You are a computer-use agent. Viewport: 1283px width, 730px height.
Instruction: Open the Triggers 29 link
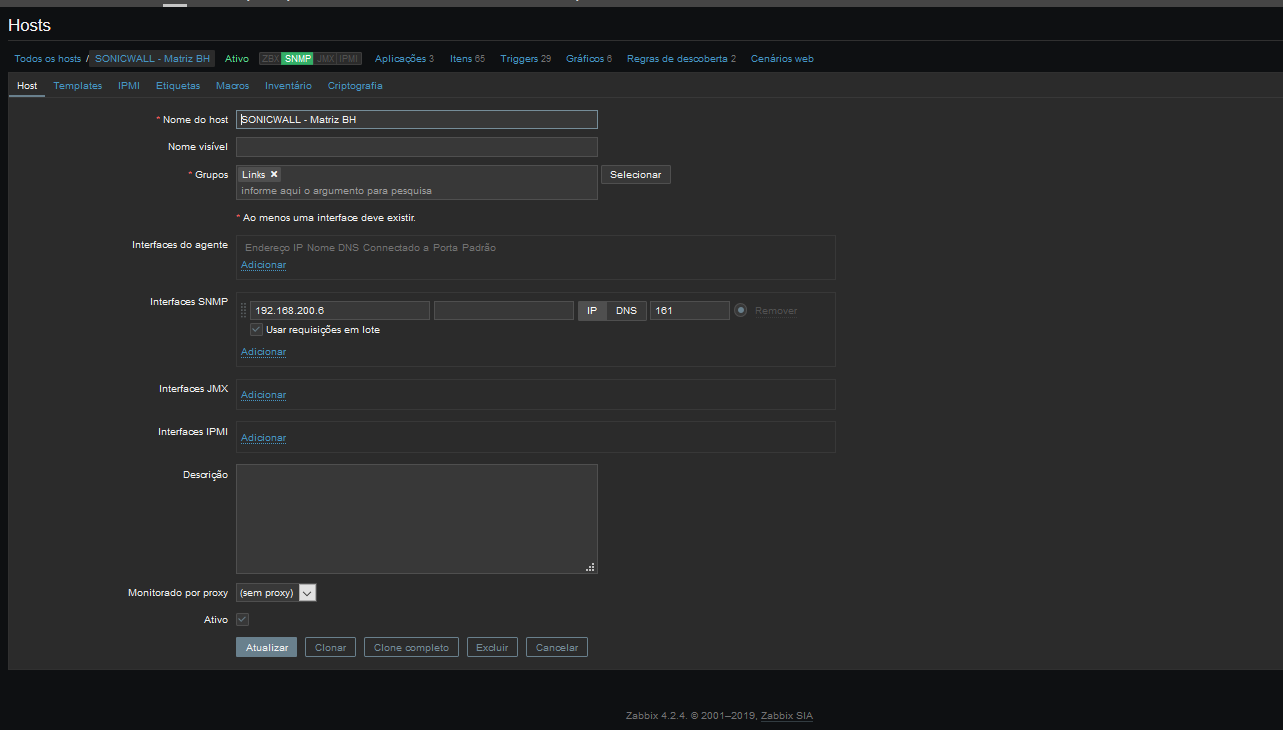coord(525,59)
